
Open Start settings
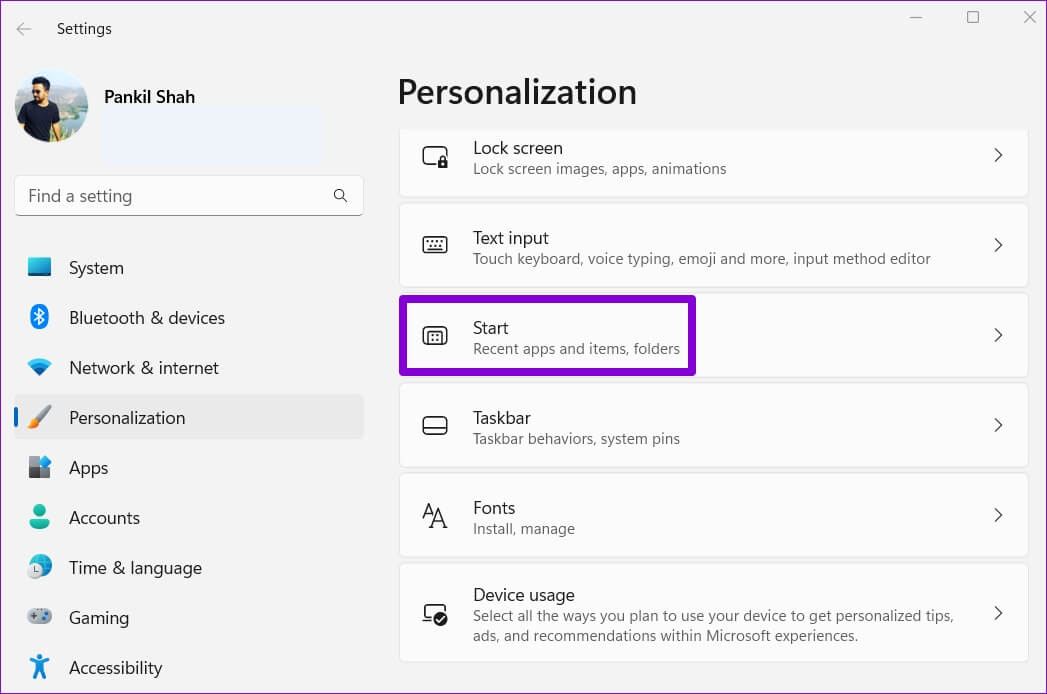pos(713,335)
